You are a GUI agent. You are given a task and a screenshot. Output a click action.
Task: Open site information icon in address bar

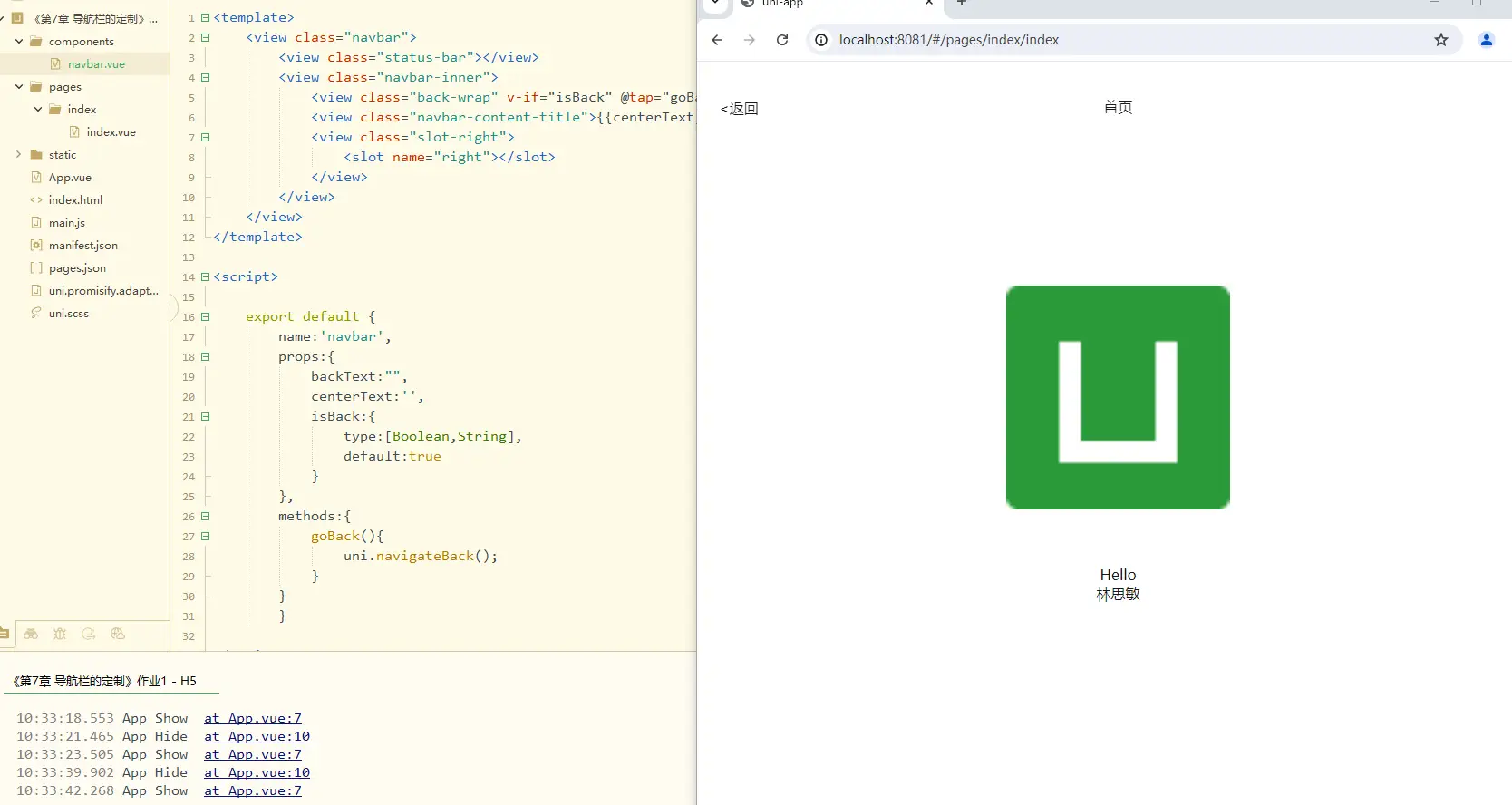[821, 40]
